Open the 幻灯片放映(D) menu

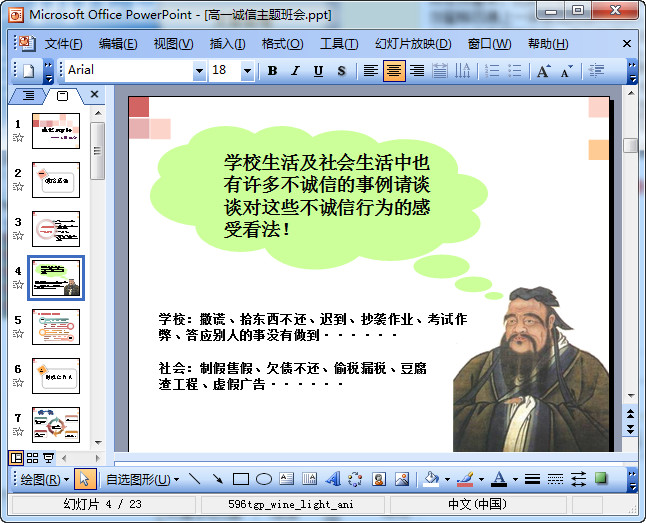pos(413,44)
